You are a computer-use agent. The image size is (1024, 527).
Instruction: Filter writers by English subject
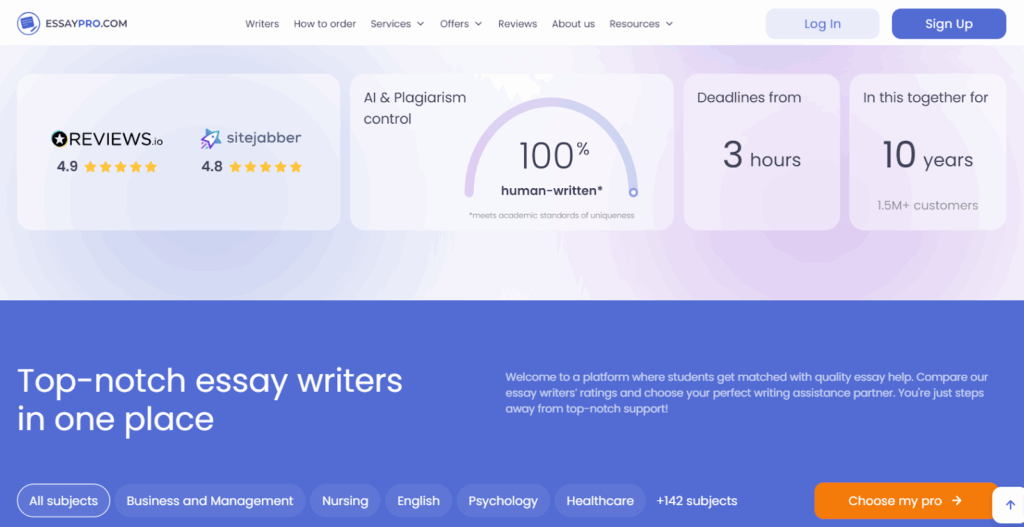point(419,501)
